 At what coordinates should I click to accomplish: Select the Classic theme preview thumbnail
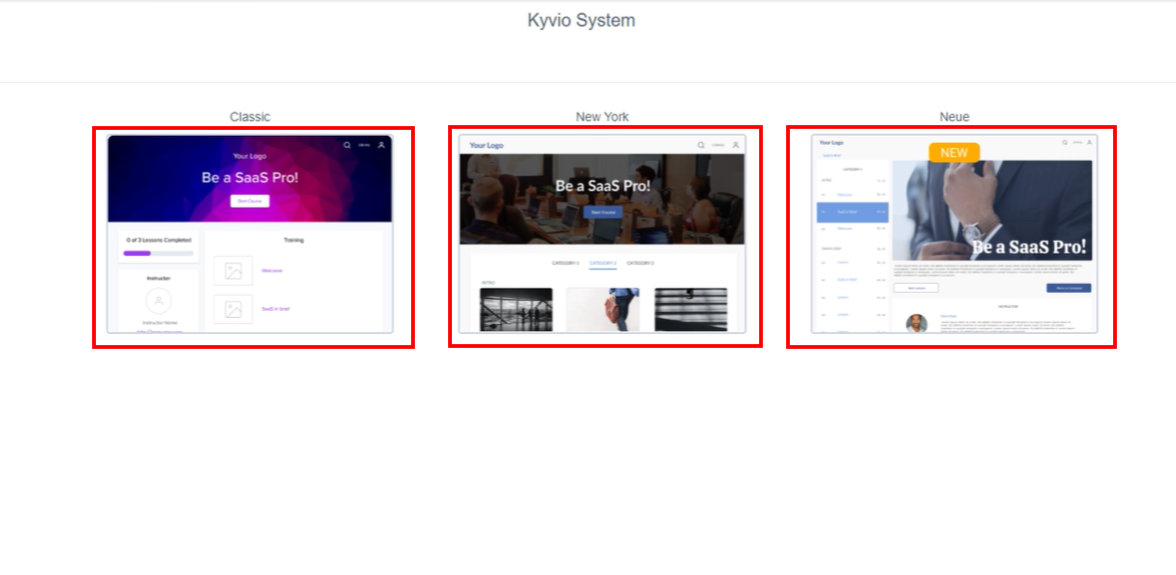pos(252,237)
